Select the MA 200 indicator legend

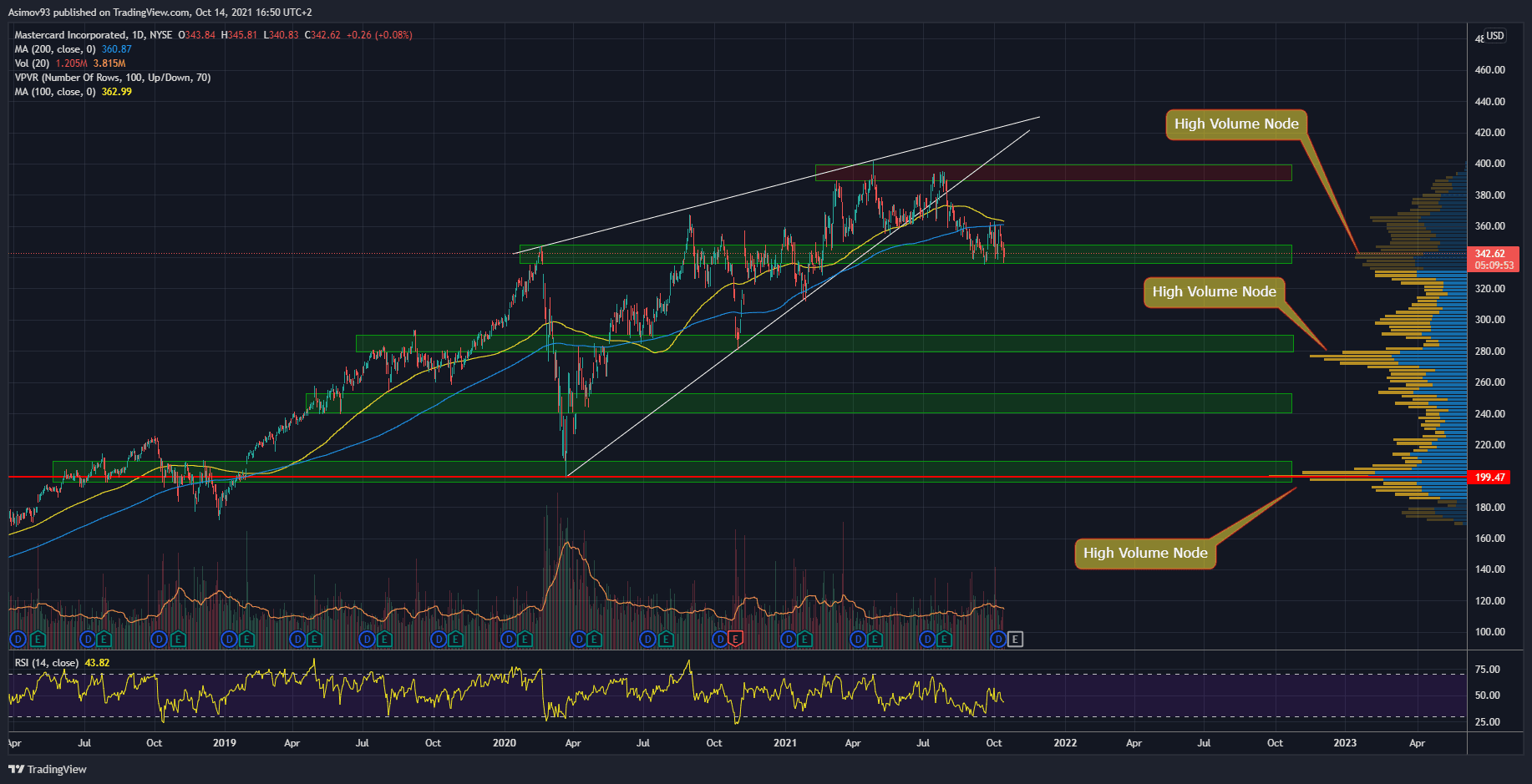(55, 49)
